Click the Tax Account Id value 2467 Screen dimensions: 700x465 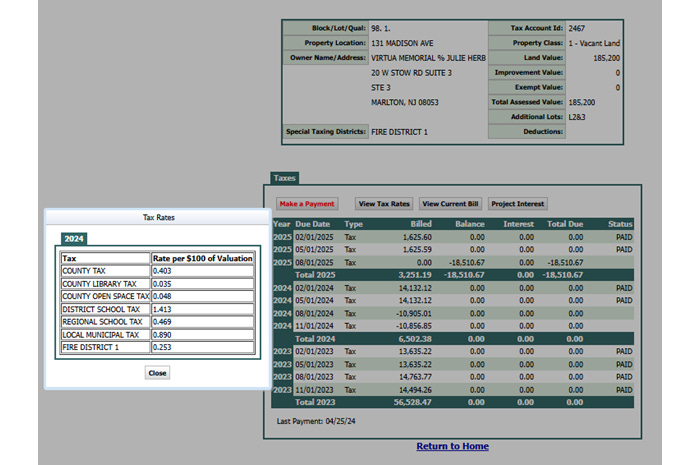[x=576, y=28]
